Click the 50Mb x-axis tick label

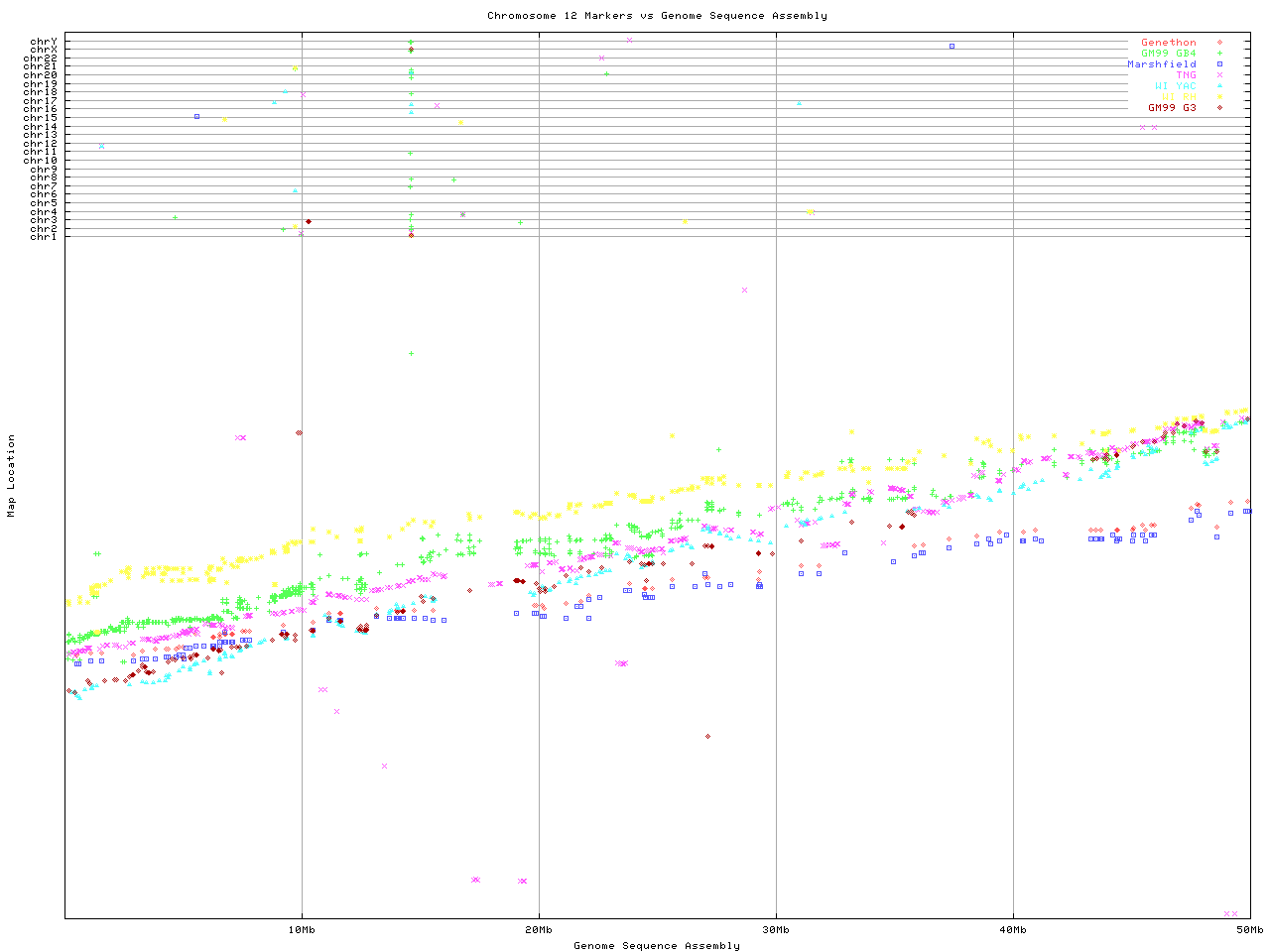[1249, 929]
